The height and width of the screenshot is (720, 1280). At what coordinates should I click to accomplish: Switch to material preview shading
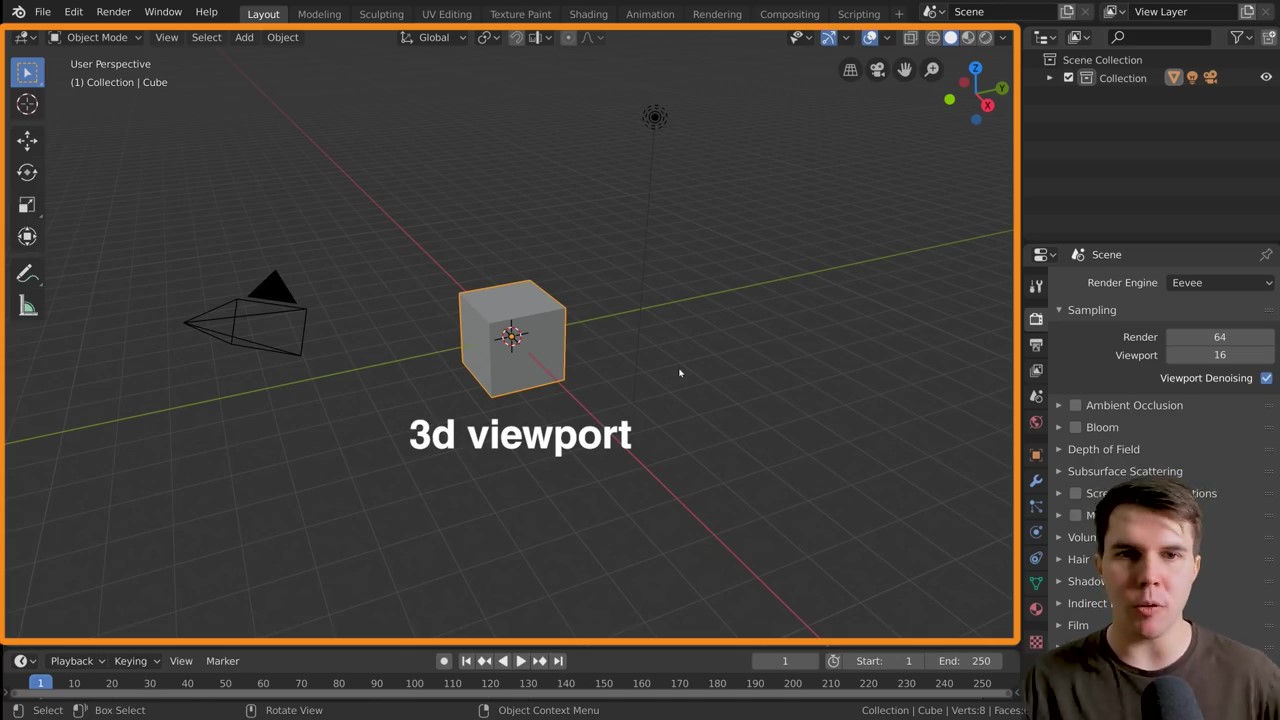click(x=968, y=37)
